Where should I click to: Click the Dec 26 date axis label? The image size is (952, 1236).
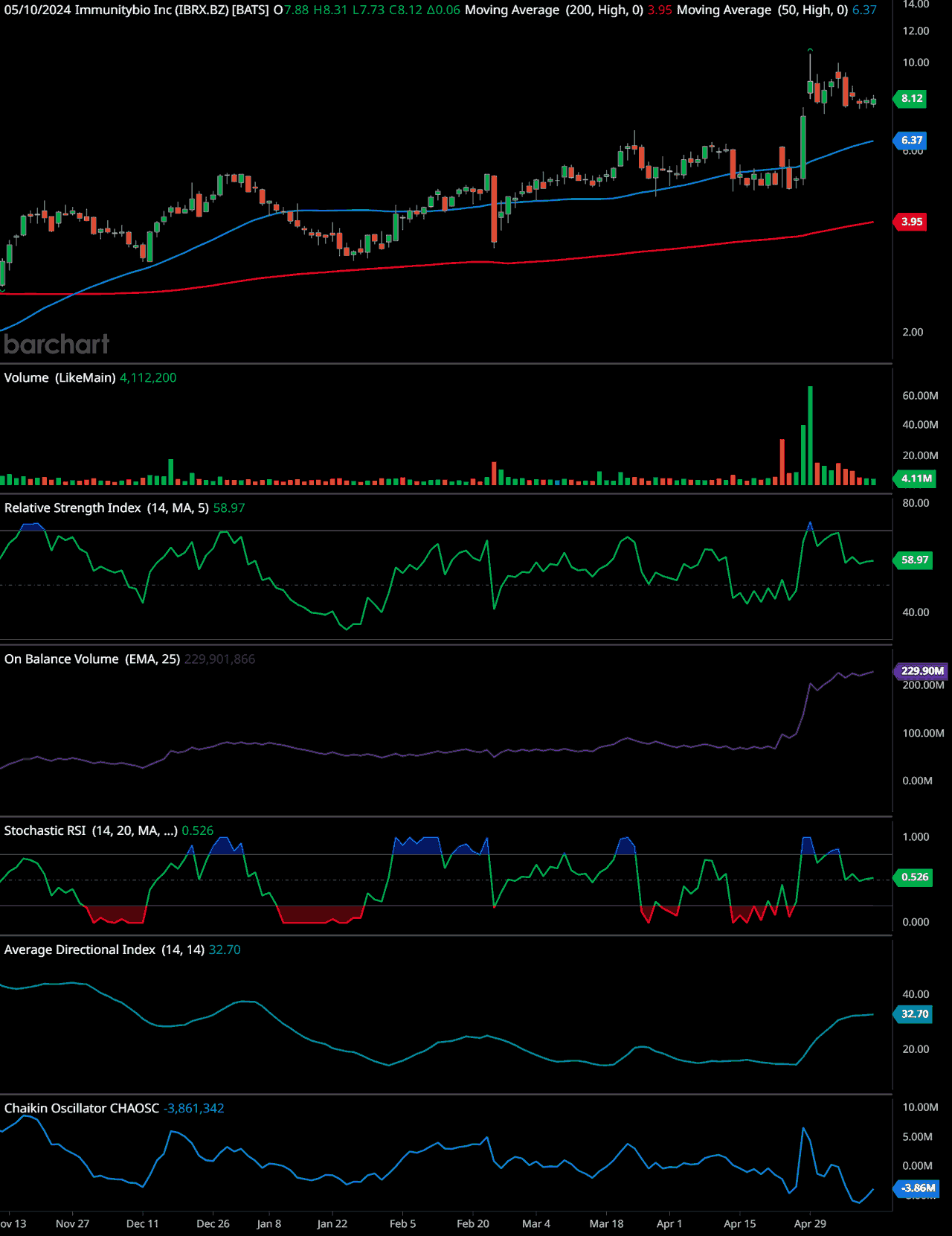coord(213,1223)
